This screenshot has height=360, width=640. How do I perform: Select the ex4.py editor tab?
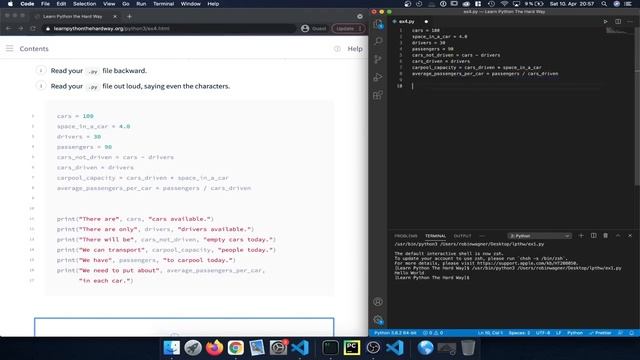pos(406,21)
